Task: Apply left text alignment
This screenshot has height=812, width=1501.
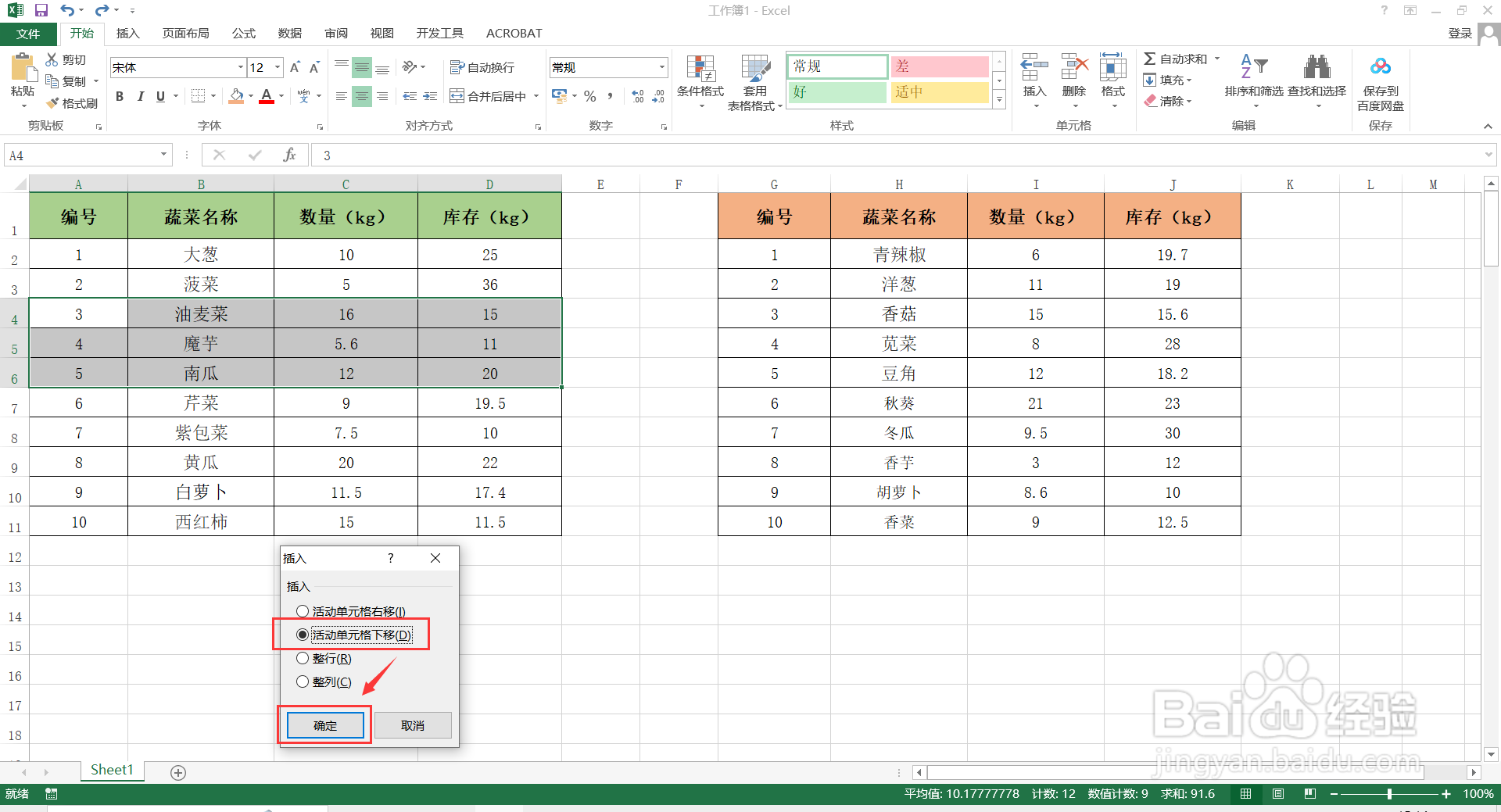Action: (x=342, y=96)
